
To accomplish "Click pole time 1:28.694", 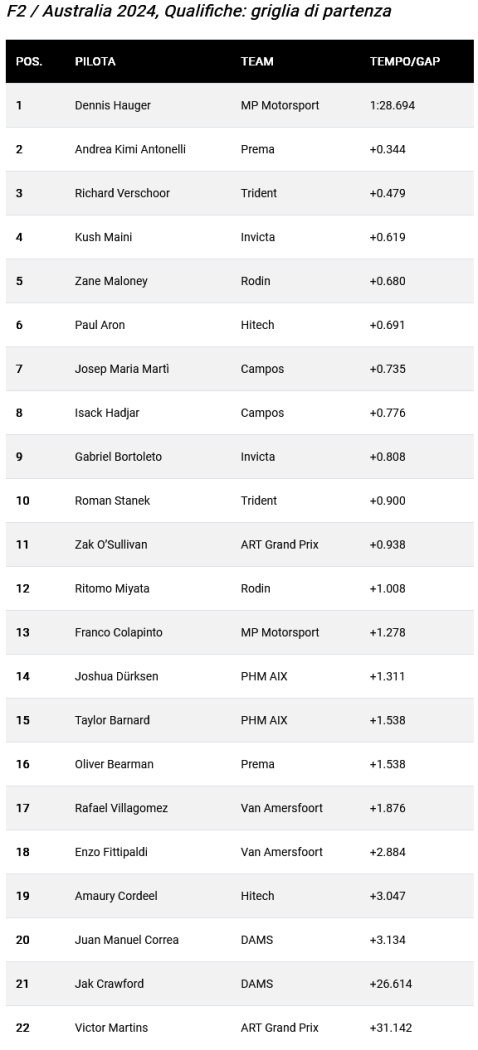I will coord(392,105).
